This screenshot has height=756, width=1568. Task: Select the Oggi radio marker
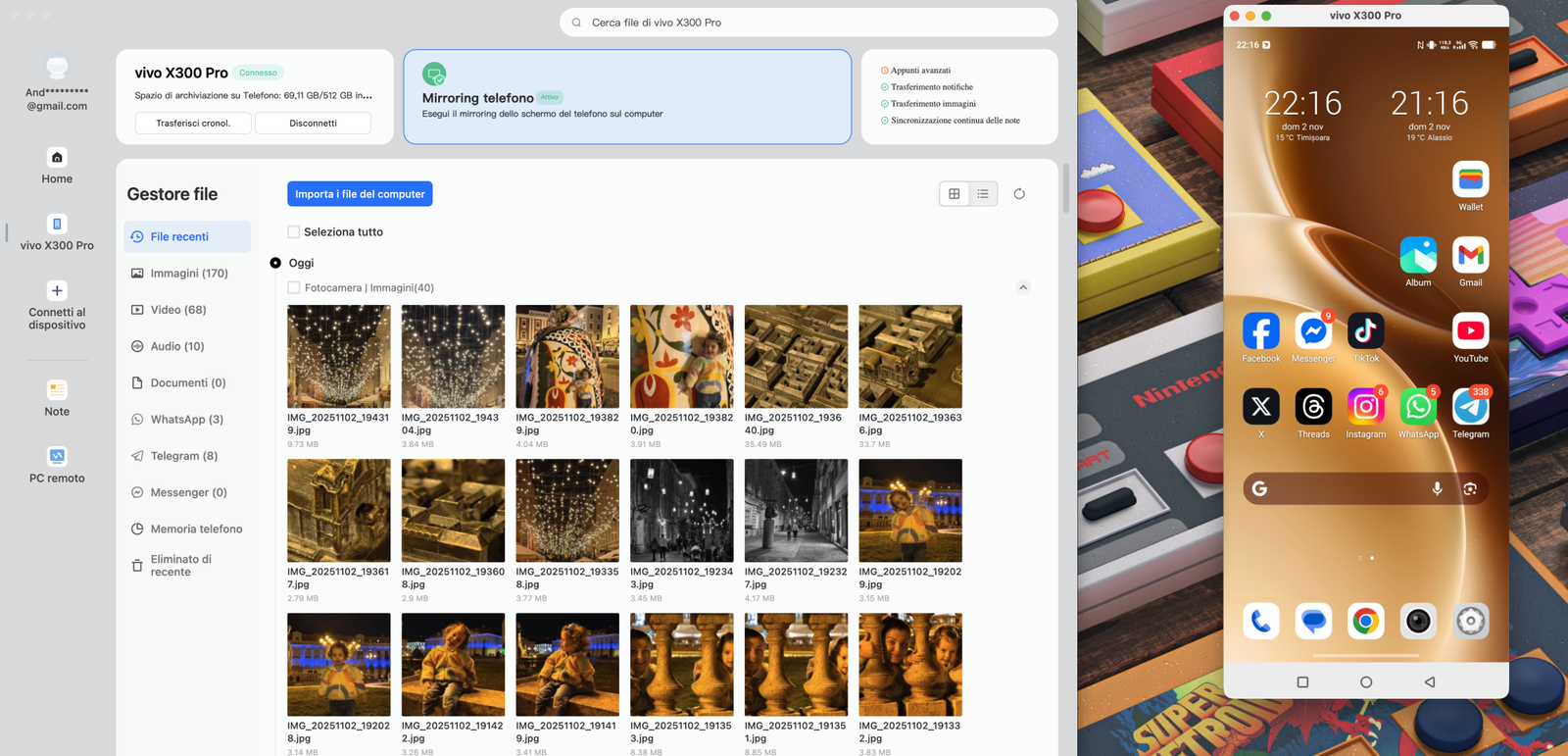pos(275,263)
